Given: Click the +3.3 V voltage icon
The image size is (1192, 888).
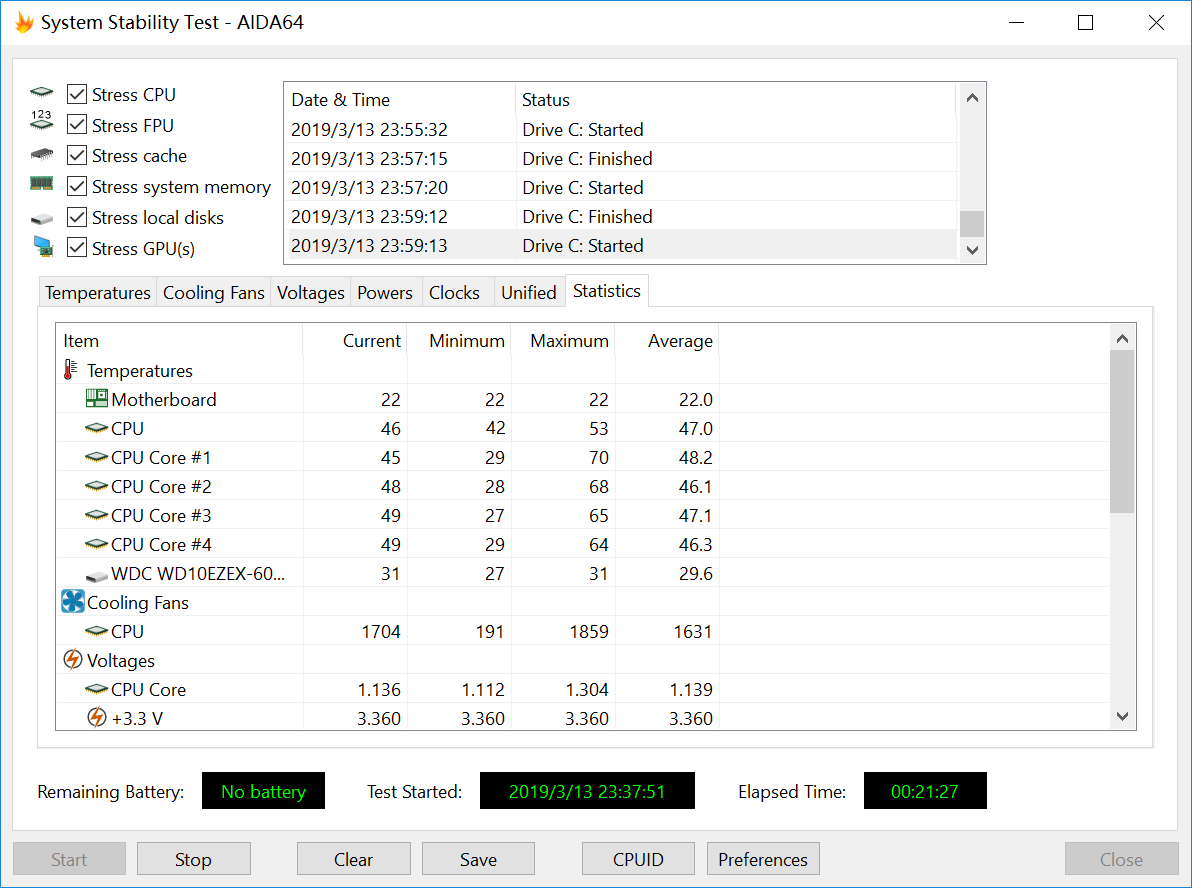Looking at the screenshot, I should [96, 718].
